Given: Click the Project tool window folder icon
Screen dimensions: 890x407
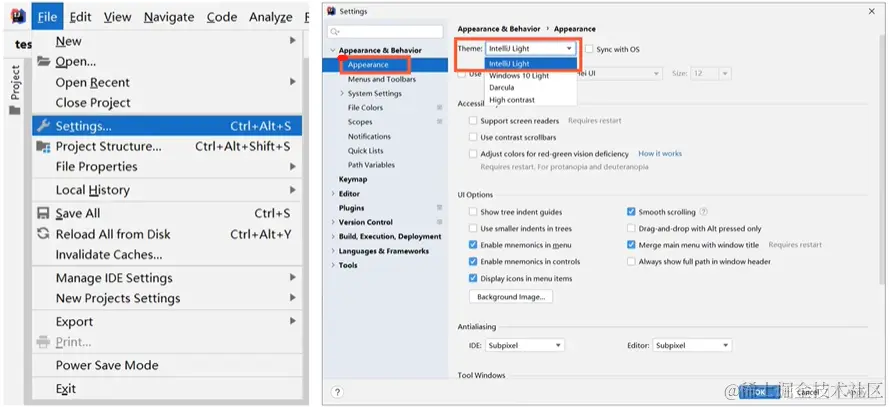Looking at the screenshot, I should pos(15,111).
